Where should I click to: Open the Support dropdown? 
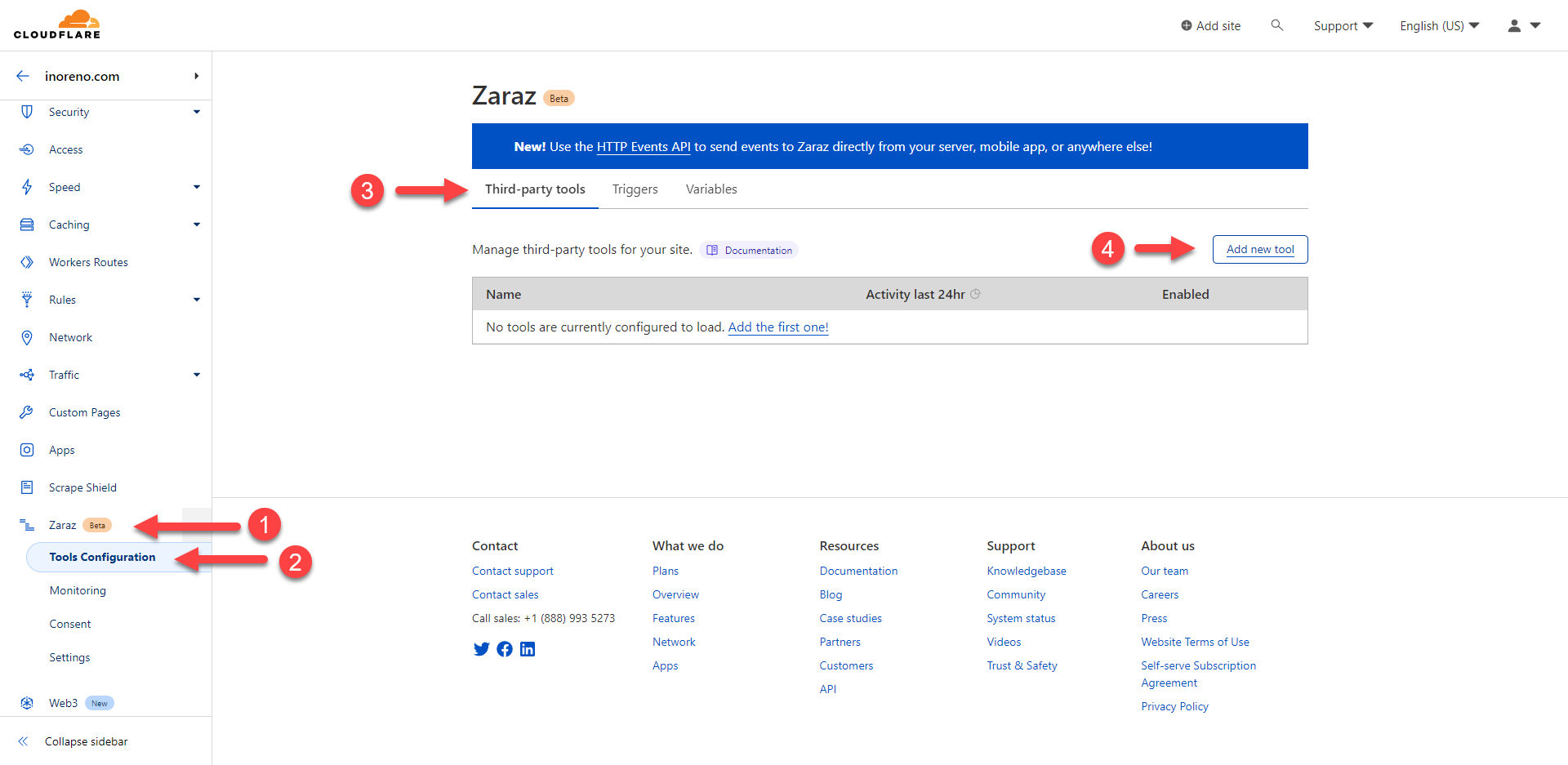tap(1343, 26)
